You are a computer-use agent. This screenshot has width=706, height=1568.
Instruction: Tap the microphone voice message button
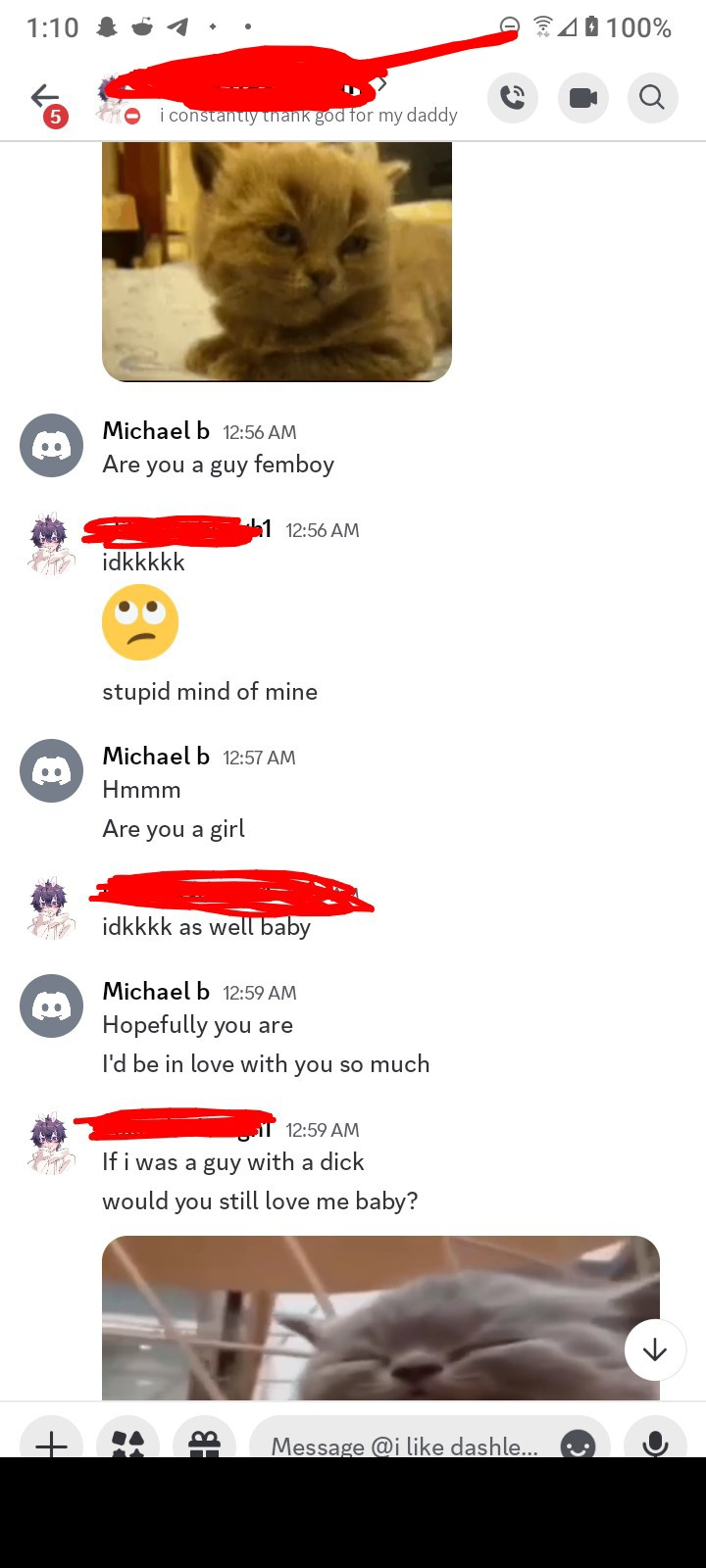[x=655, y=1444]
